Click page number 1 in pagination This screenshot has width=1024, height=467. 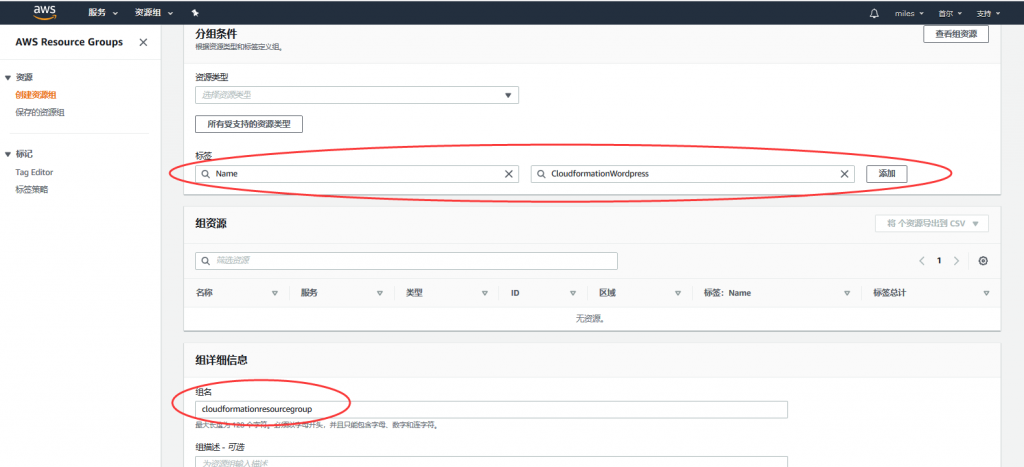(x=939, y=261)
